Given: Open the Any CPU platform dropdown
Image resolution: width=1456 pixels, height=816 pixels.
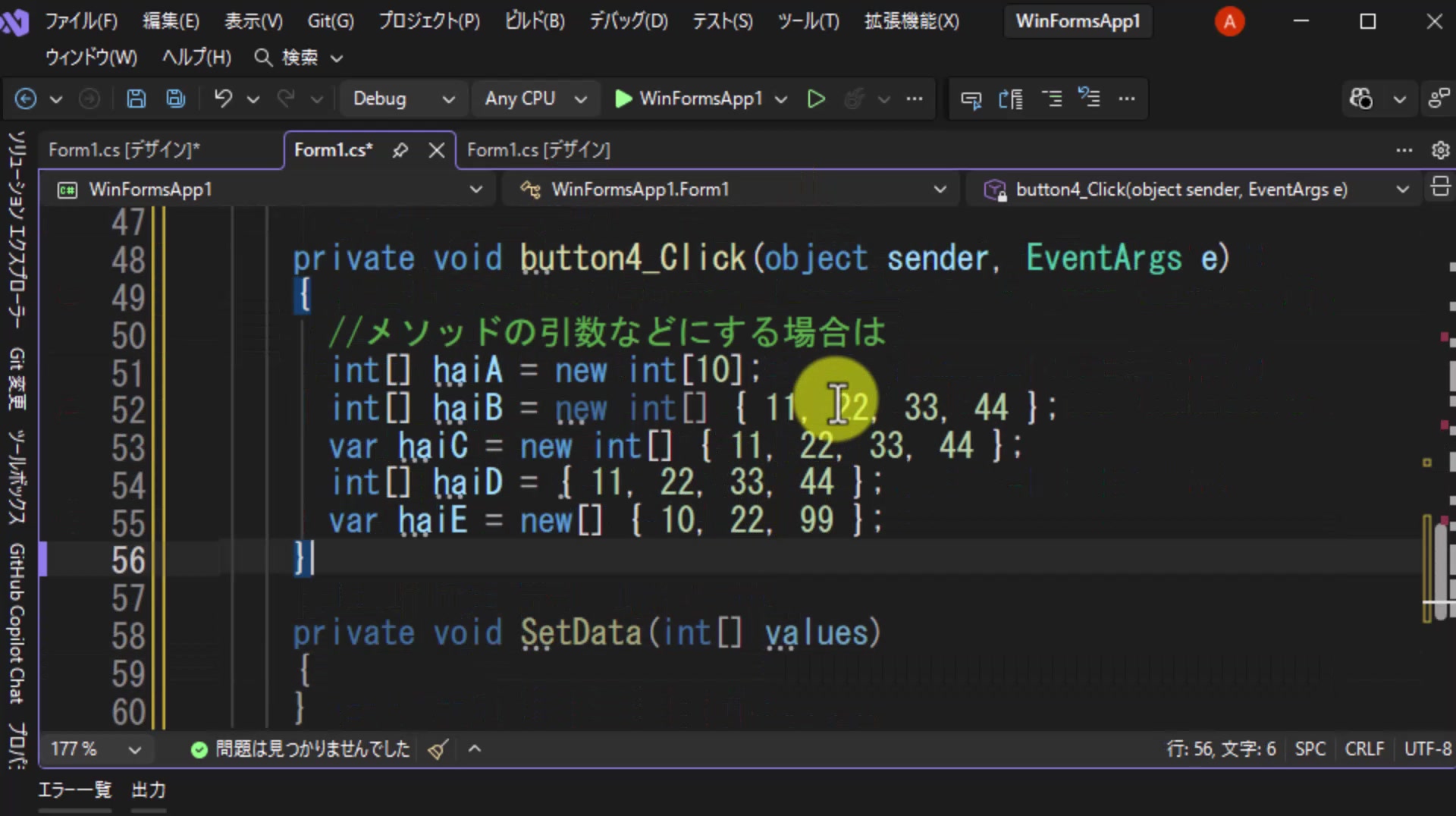Looking at the screenshot, I should click(535, 99).
